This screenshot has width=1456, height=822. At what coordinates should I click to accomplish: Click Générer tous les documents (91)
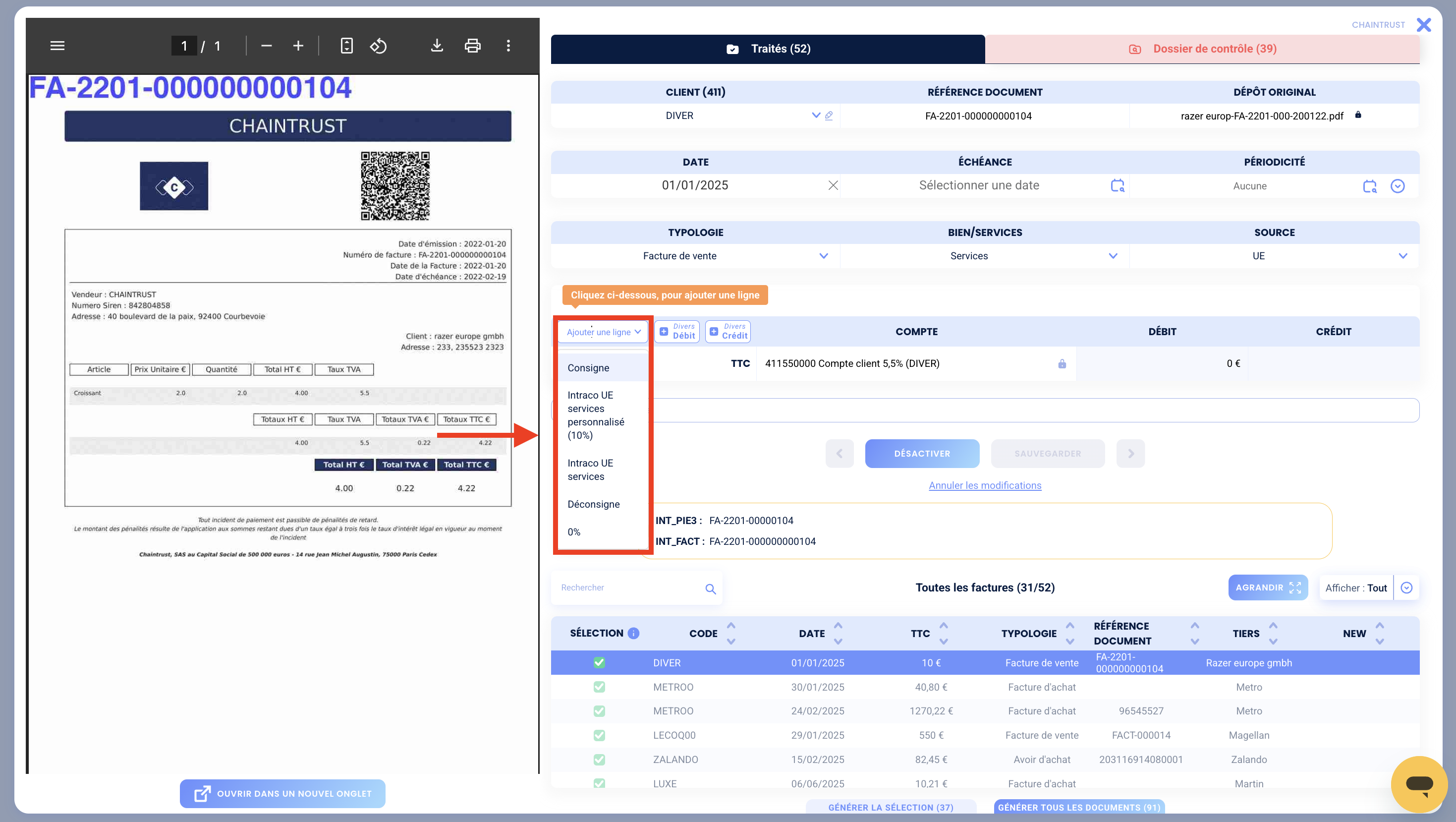click(x=1078, y=807)
